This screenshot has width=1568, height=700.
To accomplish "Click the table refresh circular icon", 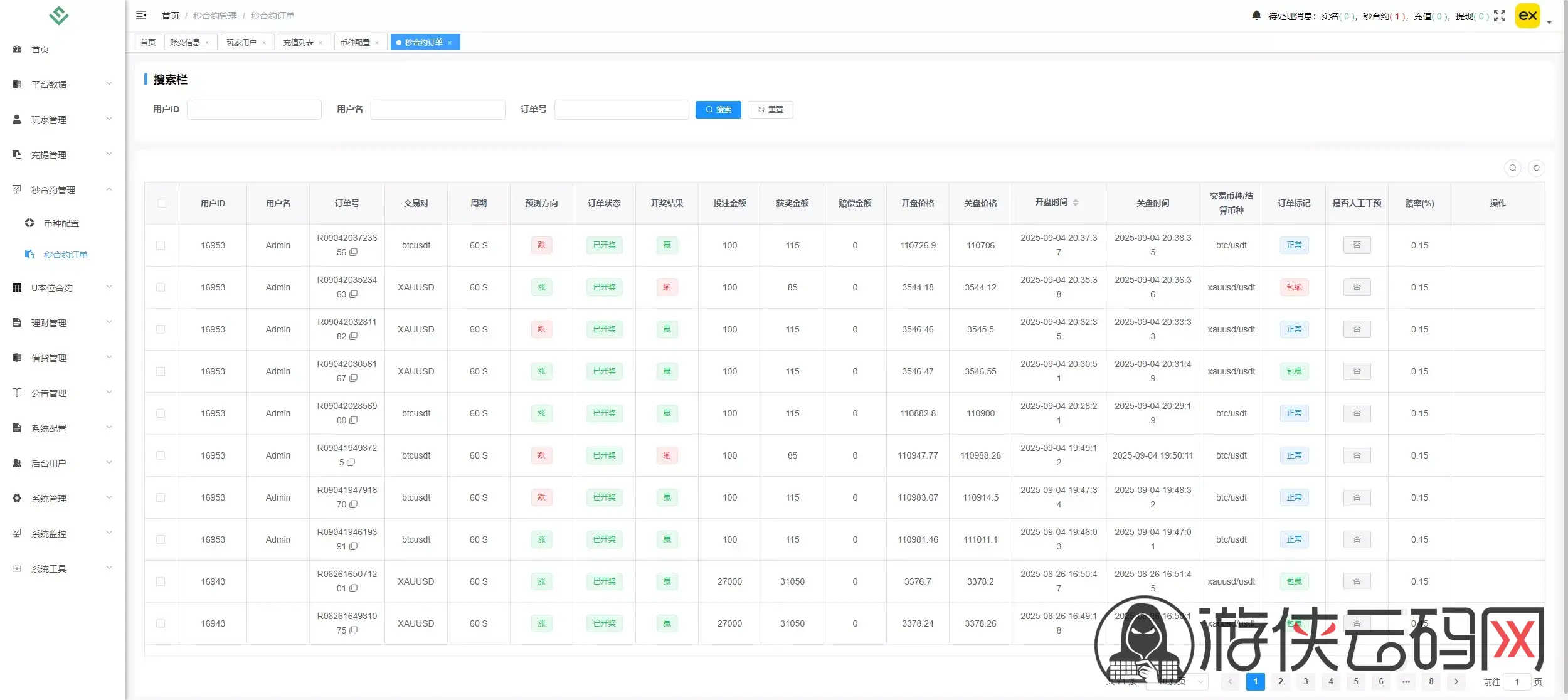I will pos(1537,168).
